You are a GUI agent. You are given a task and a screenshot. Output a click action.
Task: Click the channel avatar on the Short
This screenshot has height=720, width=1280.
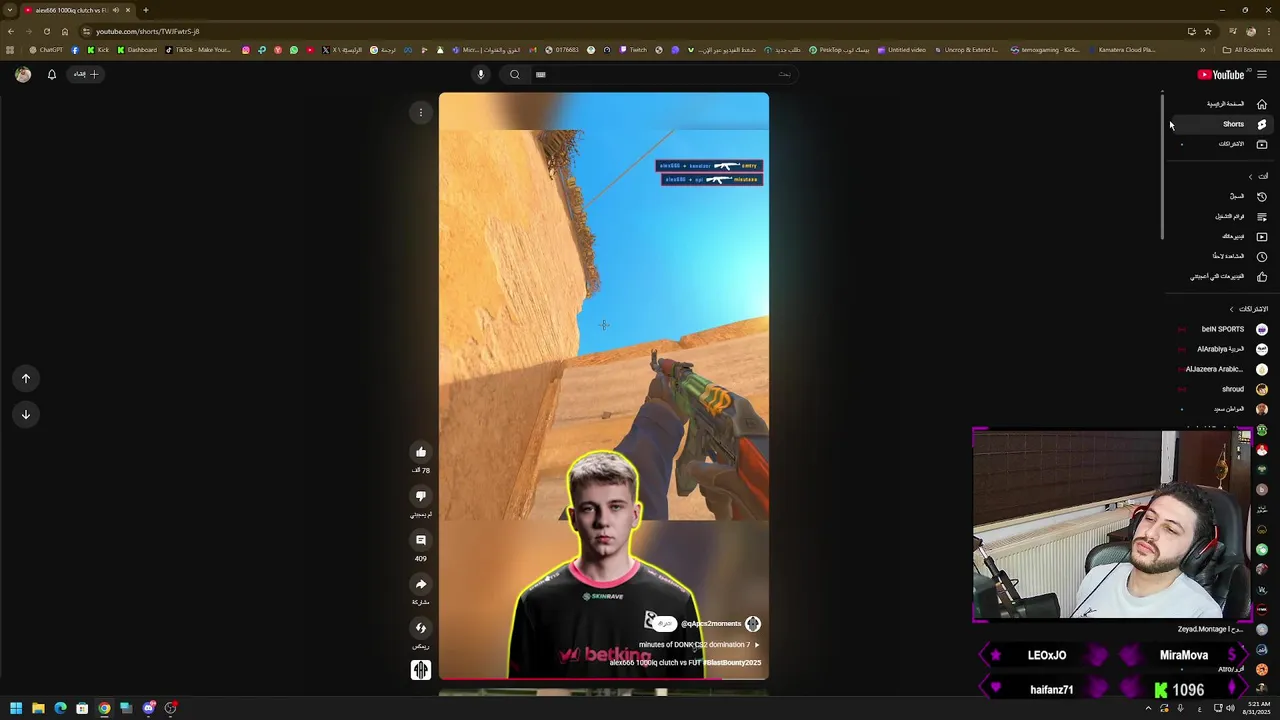coord(753,624)
